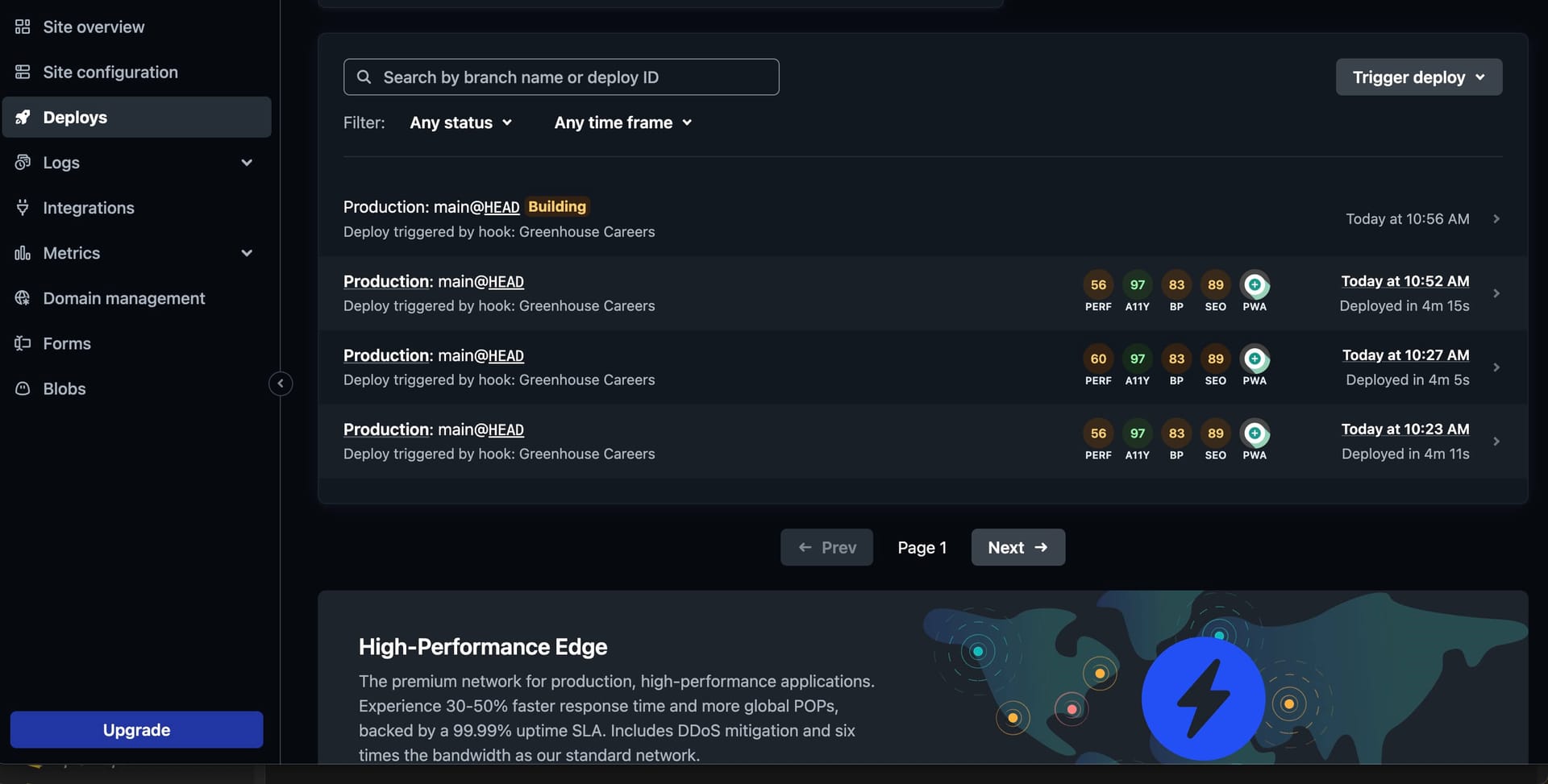Click the Domain management globe icon
The width and height of the screenshot is (1548, 784).
23,298
